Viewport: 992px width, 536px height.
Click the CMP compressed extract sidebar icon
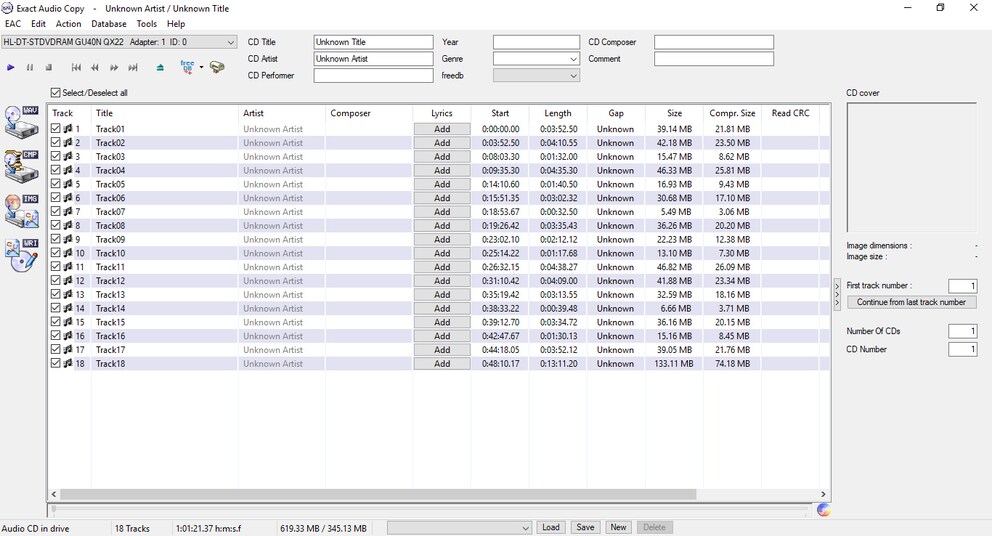click(22, 166)
